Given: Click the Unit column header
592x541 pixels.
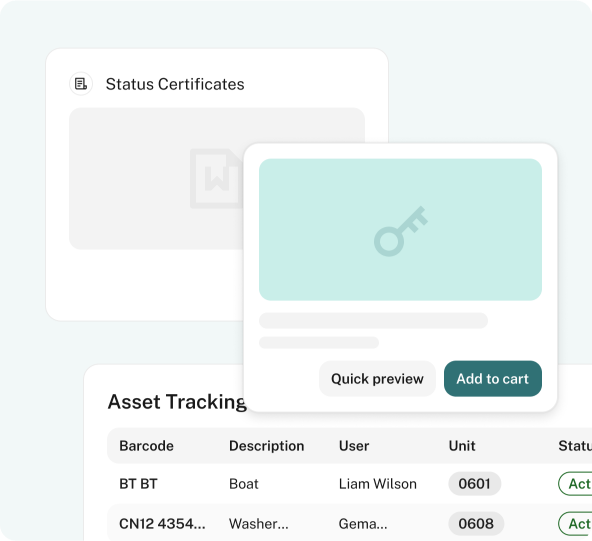Looking at the screenshot, I should coord(462,446).
